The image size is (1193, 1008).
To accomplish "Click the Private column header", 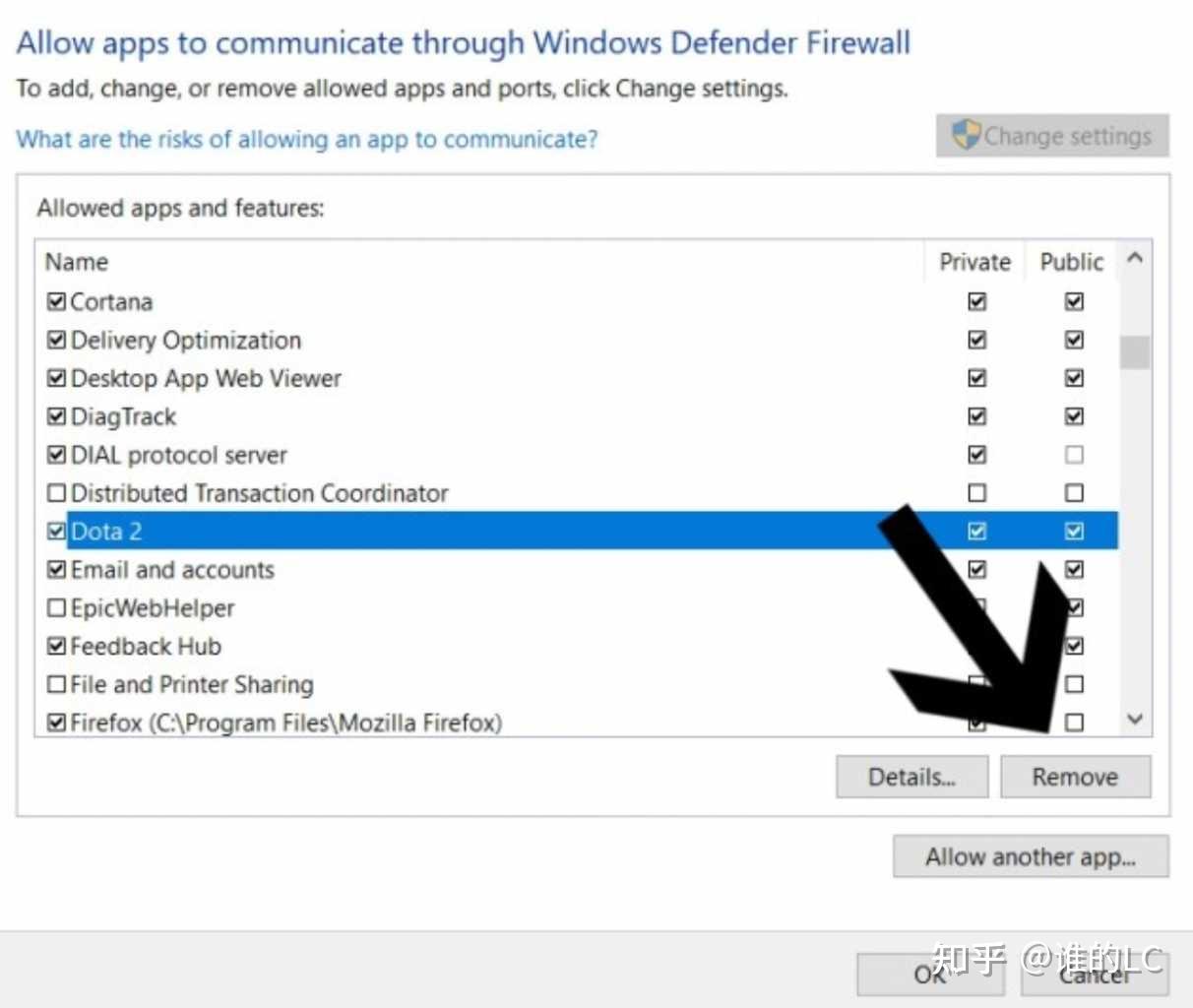I will (x=975, y=262).
